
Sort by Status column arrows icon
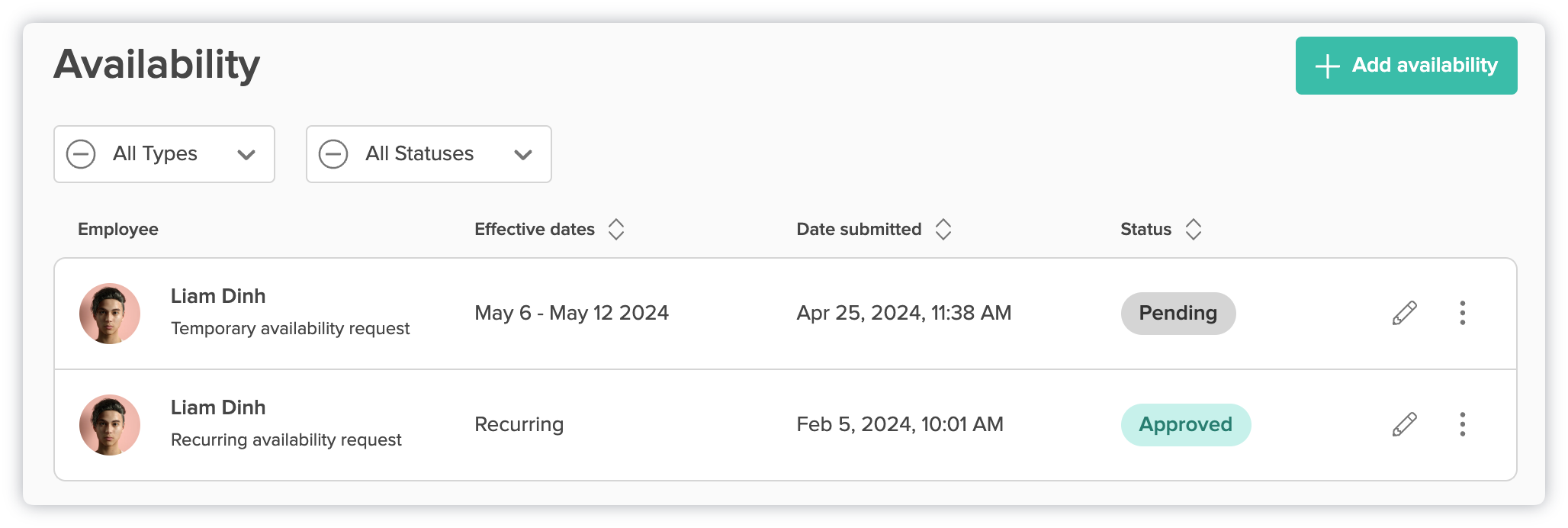(x=1194, y=230)
